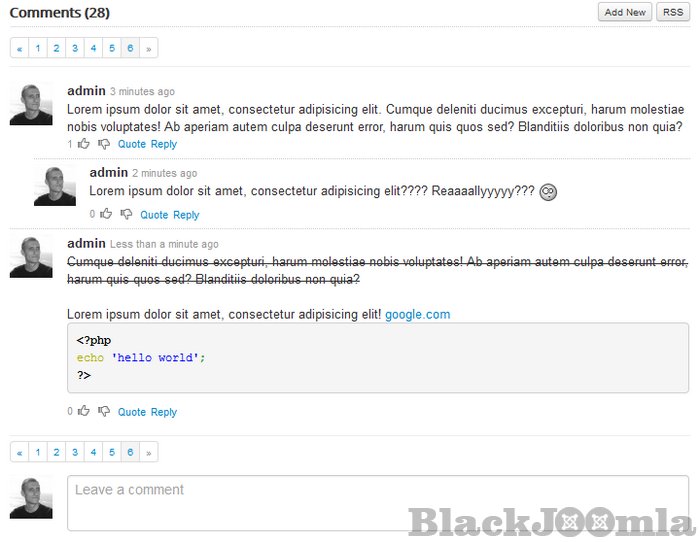Go to the next page using bottom » arrow
This screenshot has height=542, width=700.
(149, 453)
